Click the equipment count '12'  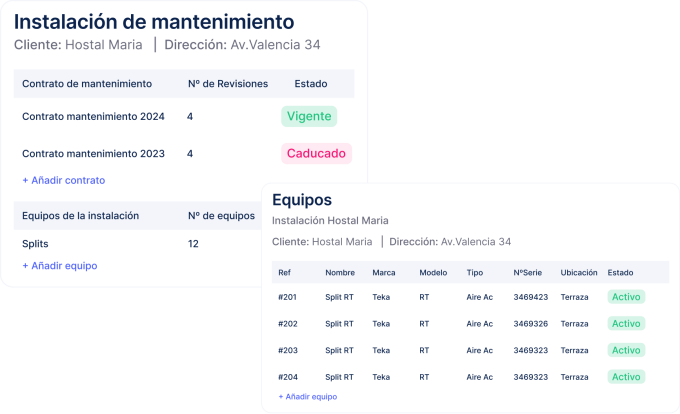coord(193,244)
